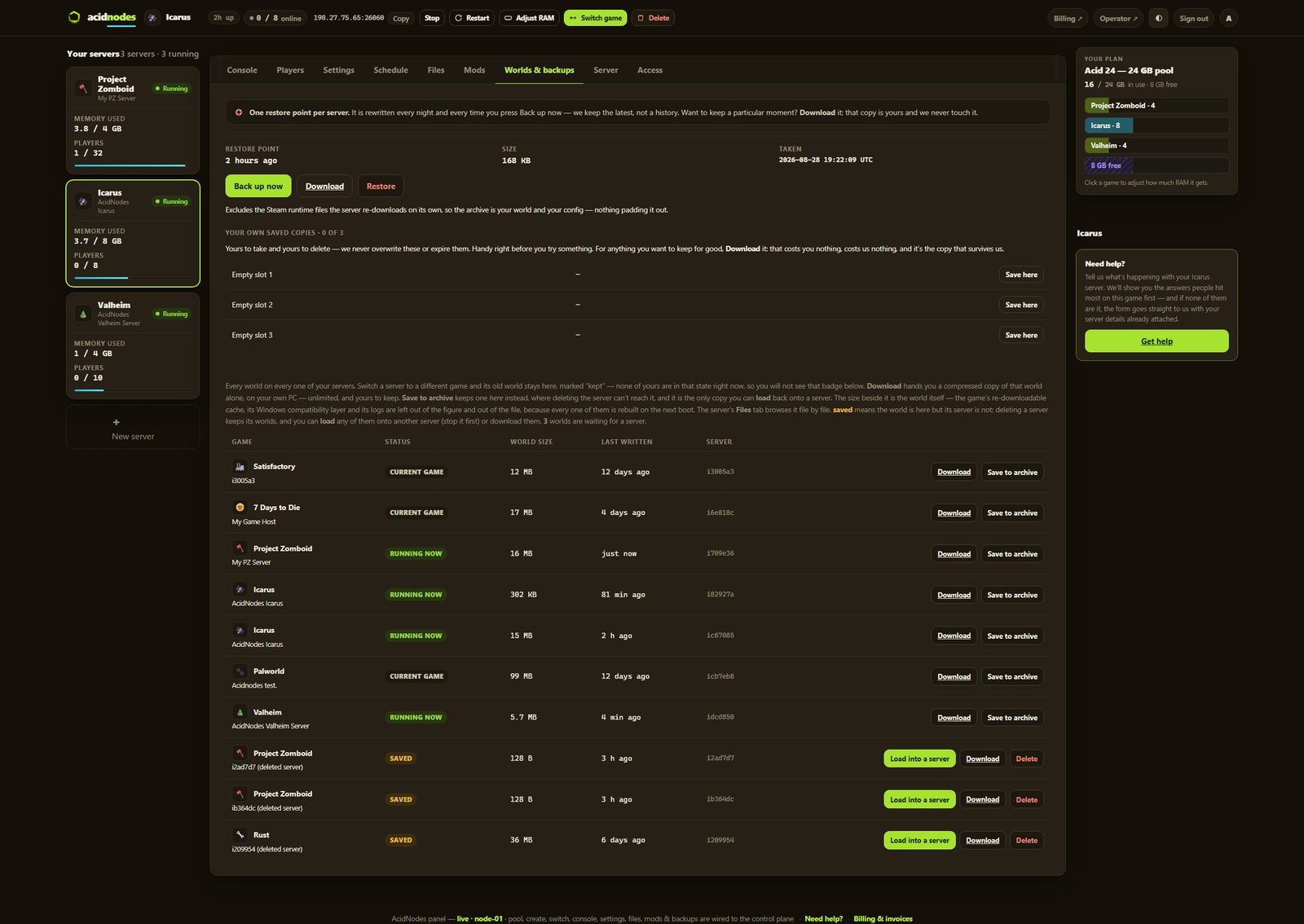Open the Billing external link
Screen dimensions: 1304x924
[x=1068, y=18]
